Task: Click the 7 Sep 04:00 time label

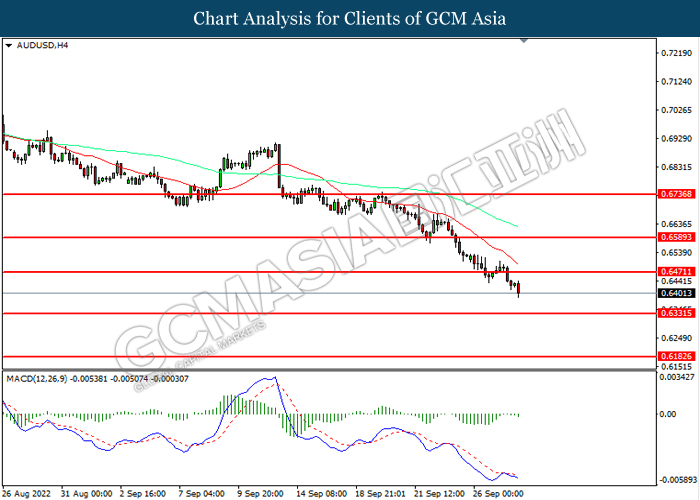Action: pyautogui.click(x=201, y=494)
